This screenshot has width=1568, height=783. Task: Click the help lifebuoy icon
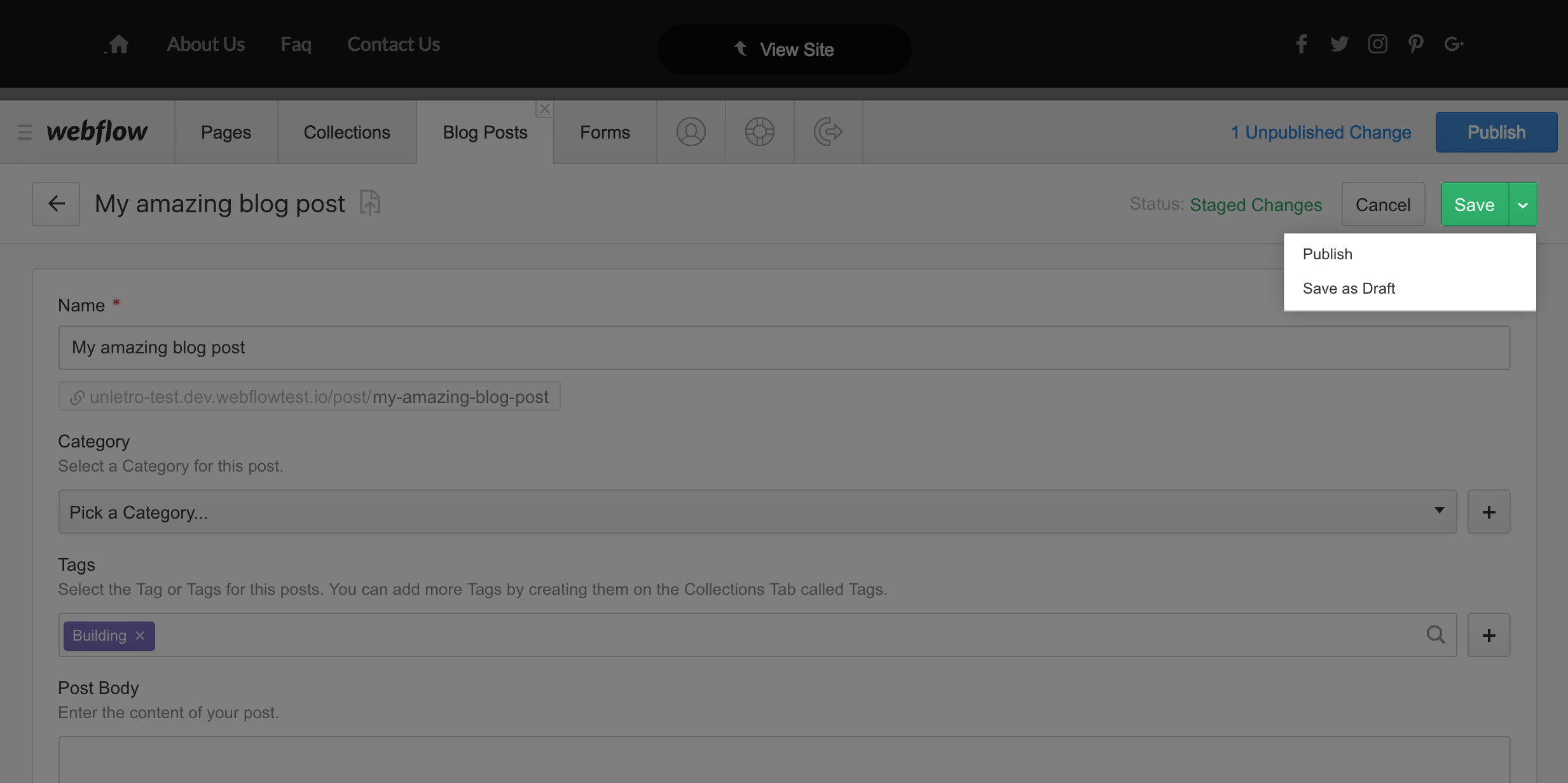pyautogui.click(x=759, y=132)
